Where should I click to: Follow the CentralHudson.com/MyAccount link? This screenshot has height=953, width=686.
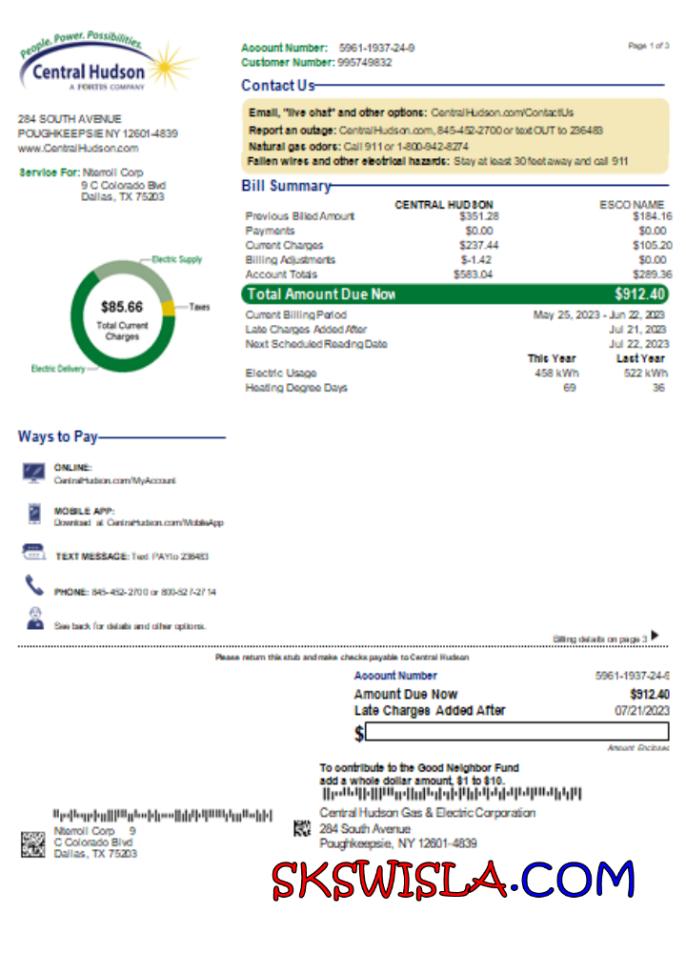(115, 481)
